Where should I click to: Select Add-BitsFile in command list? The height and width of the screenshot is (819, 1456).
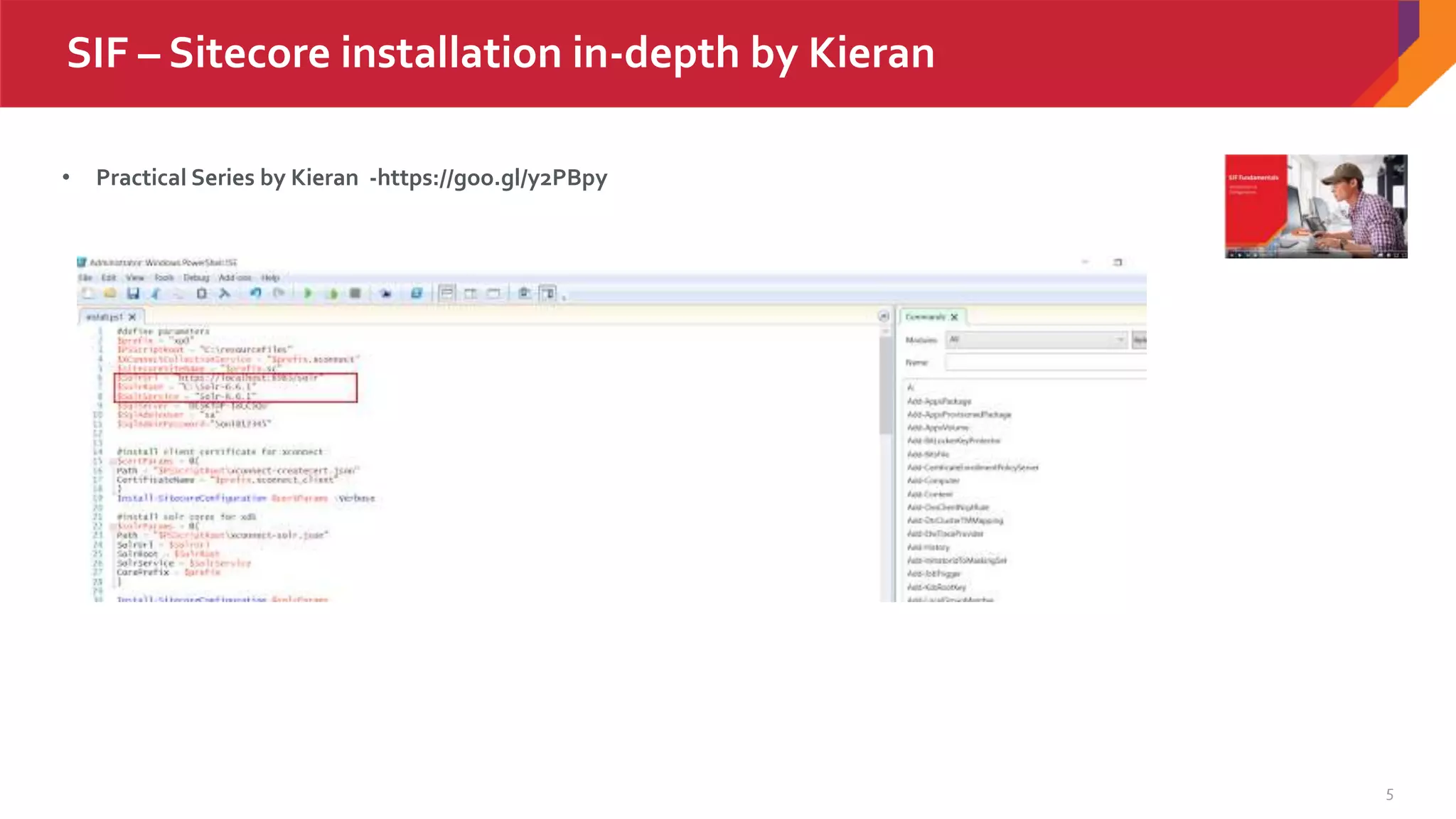[928, 454]
